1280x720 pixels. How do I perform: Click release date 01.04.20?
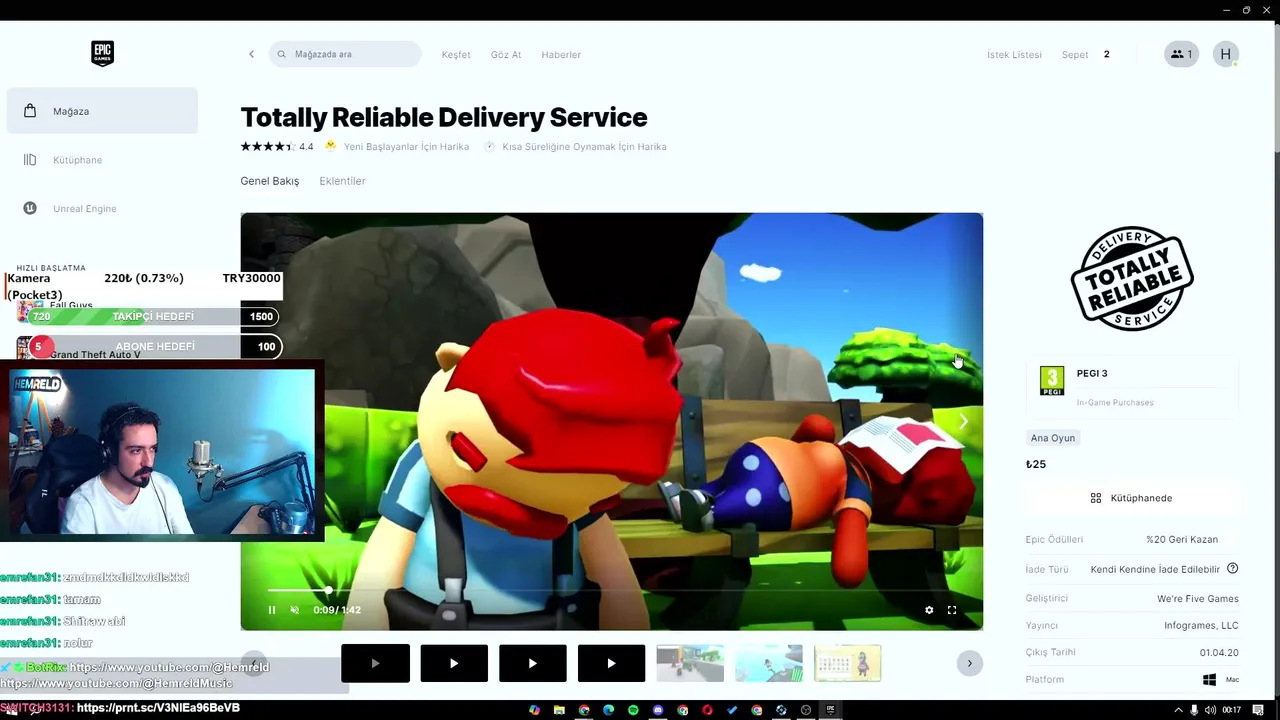pyautogui.click(x=1219, y=653)
